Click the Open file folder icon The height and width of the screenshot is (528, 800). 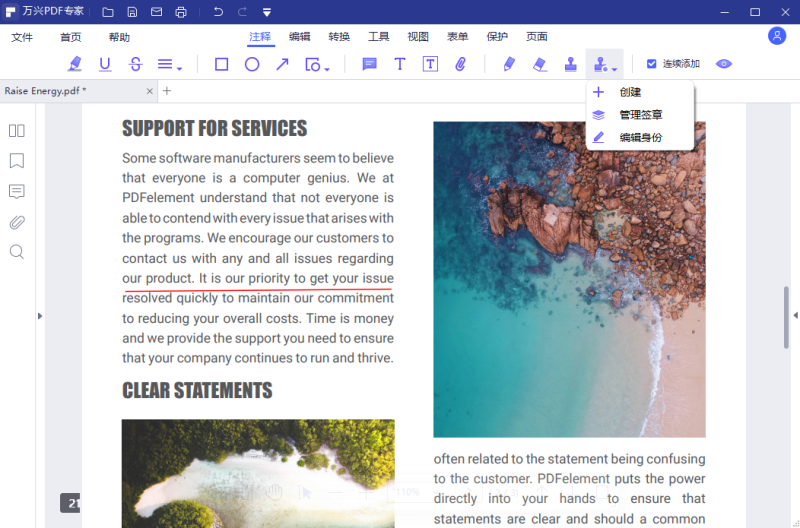(x=108, y=12)
